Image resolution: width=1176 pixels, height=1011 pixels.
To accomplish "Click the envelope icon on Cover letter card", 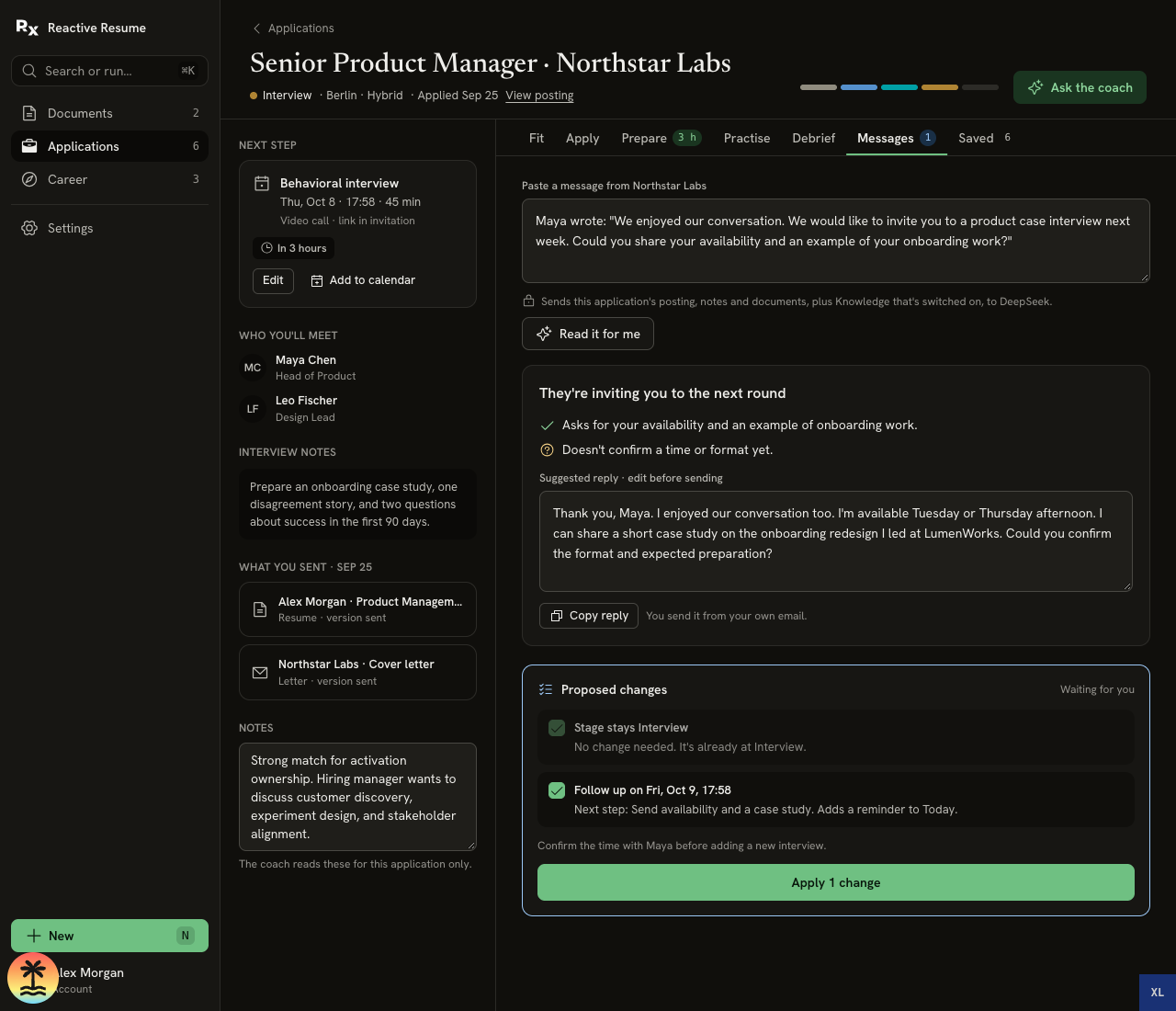I will click(260, 673).
